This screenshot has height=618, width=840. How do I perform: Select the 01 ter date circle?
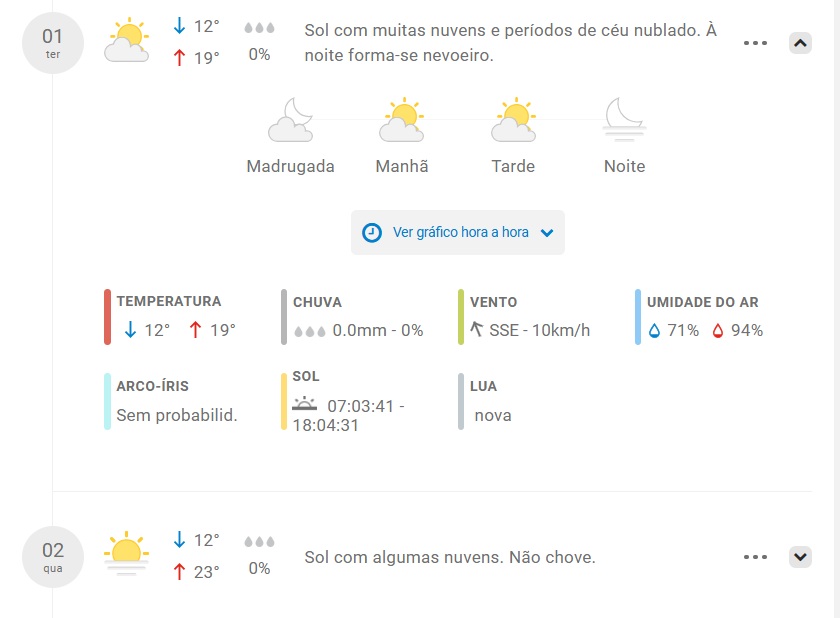coord(53,43)
